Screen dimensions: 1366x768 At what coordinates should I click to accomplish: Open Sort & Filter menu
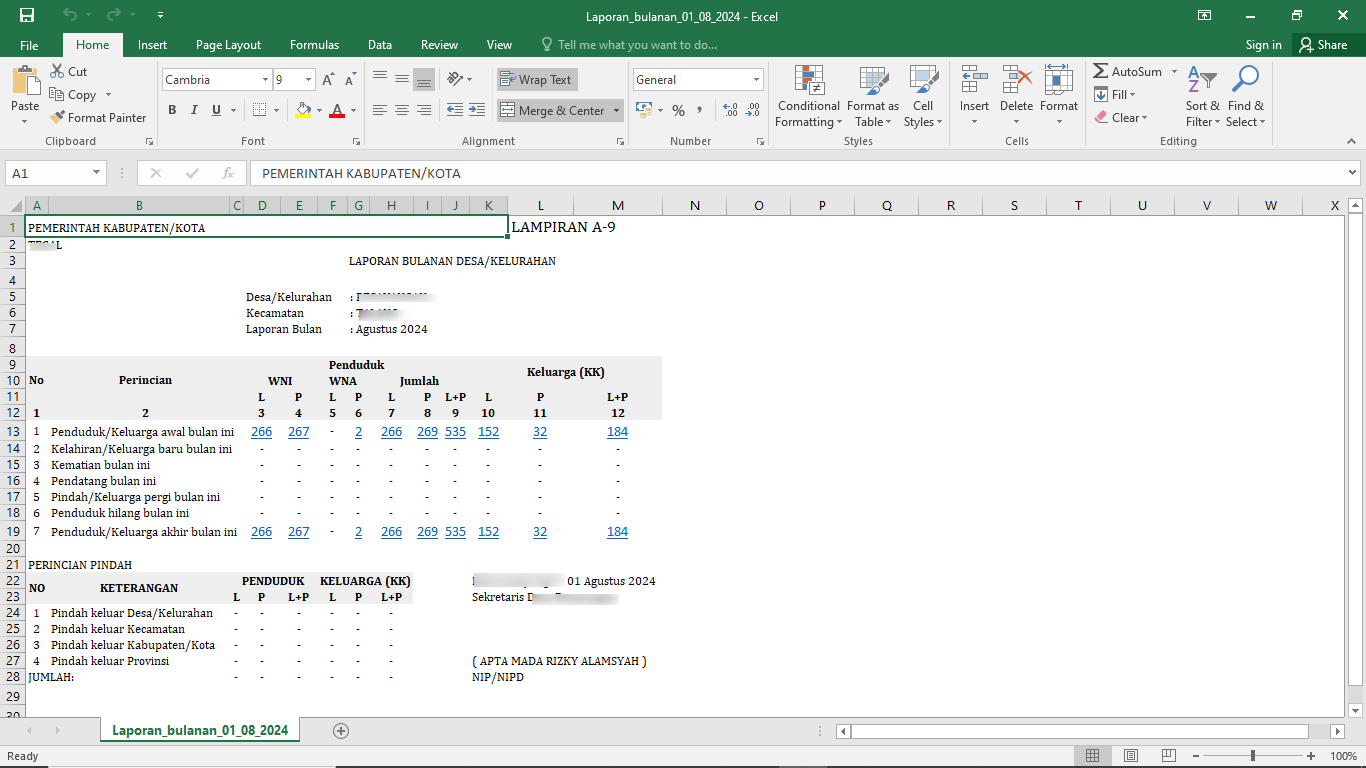1203,97
